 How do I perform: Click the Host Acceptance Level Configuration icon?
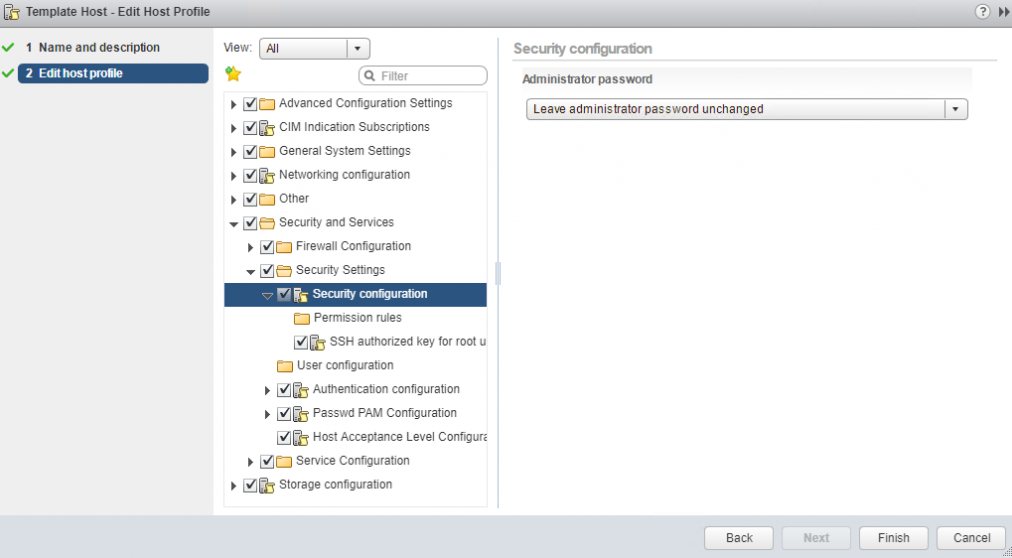coord(301,437)
